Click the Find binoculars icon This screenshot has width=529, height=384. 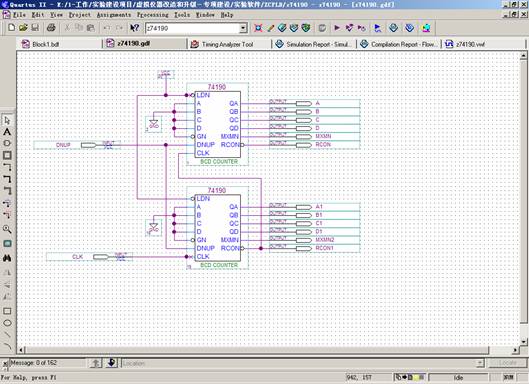7,258
